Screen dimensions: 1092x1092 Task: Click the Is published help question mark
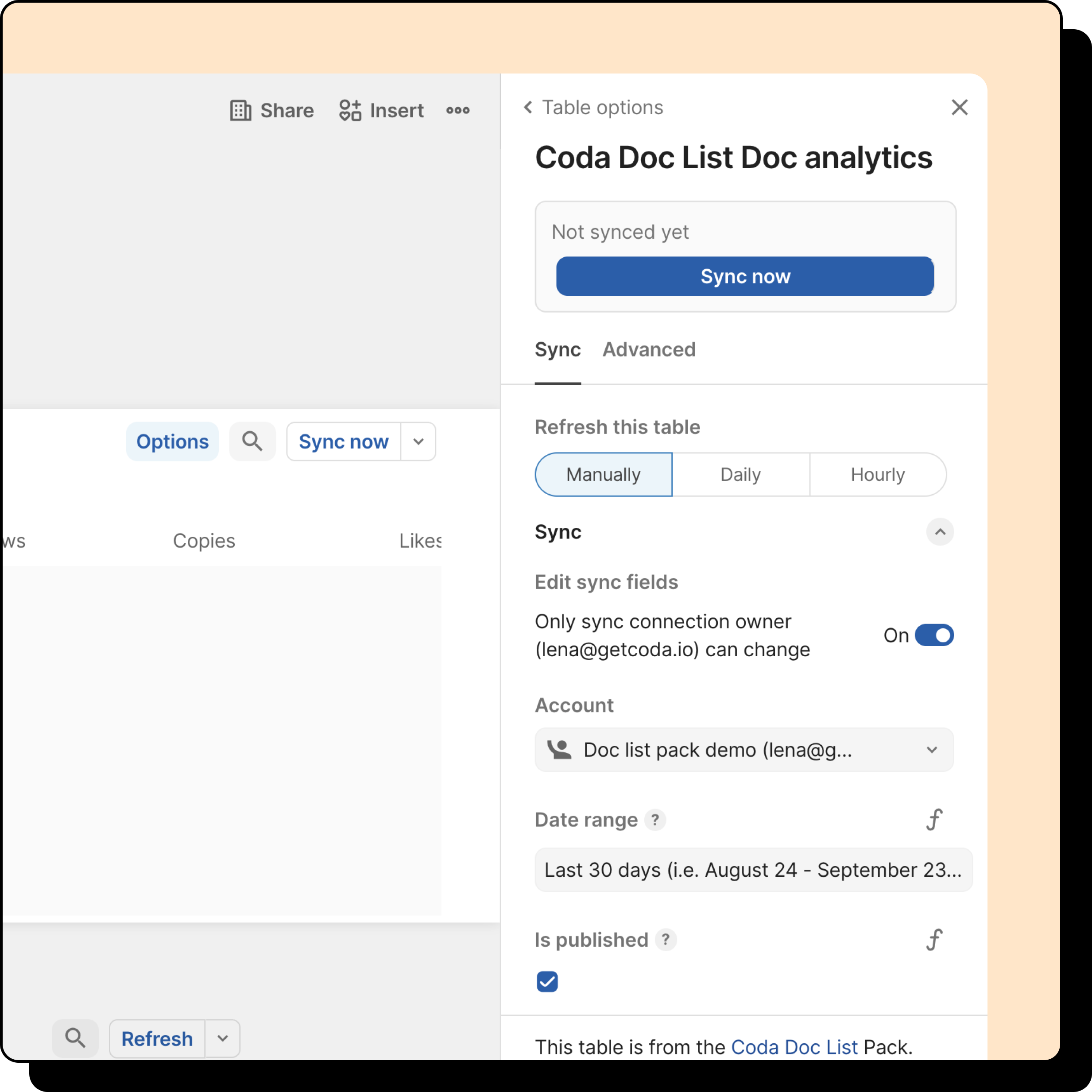665,939
